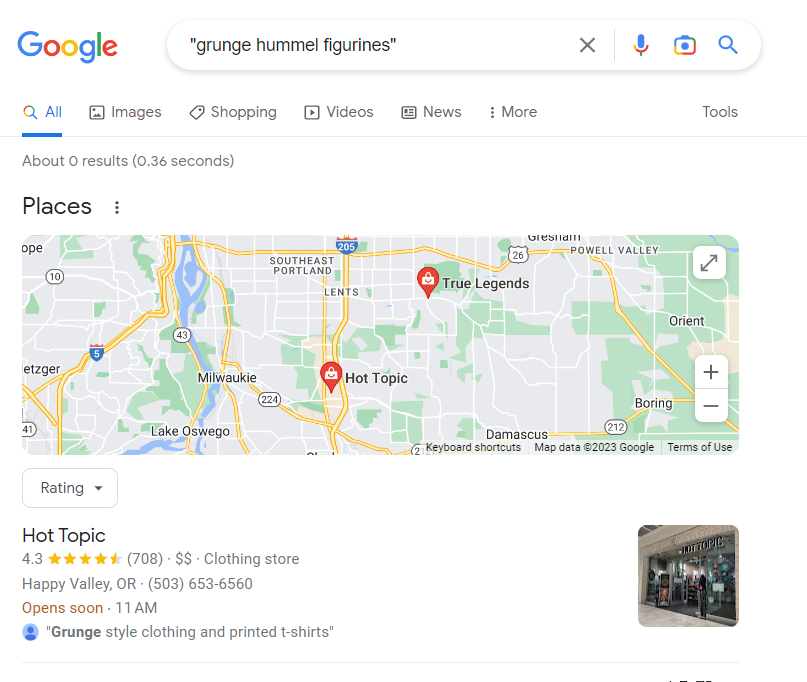Open the Rating filter dropdown
This screenshot has height=682, width=807.
pos(70,488)
